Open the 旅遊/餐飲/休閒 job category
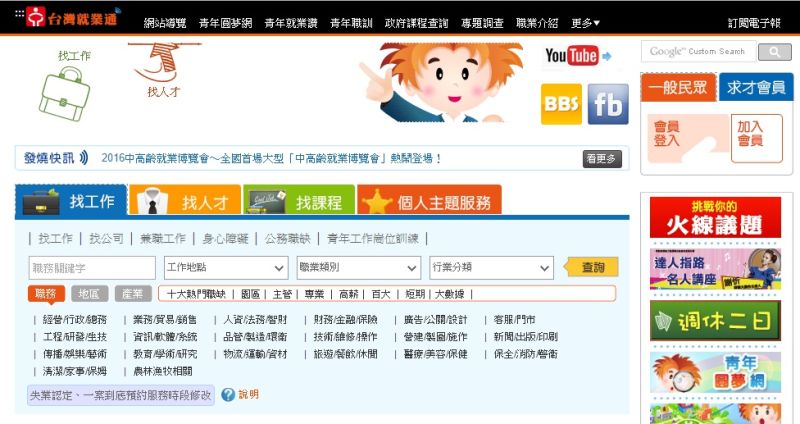The image size is (800, 424). pos(345,354)
